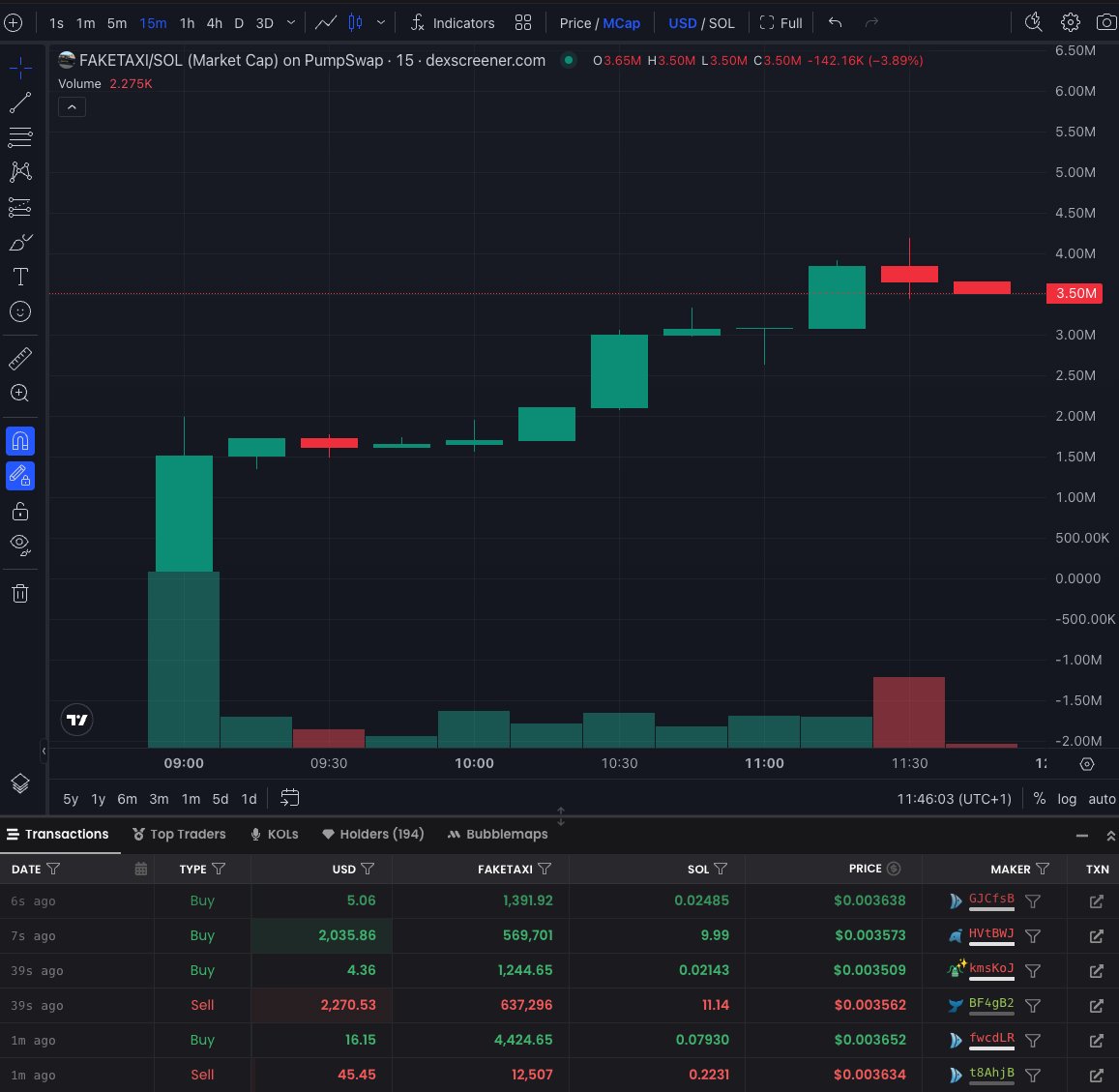This screenshot has width=1119, height=1092.
Task: Select the crosshair cursor tool
Action: coord(20,69)
